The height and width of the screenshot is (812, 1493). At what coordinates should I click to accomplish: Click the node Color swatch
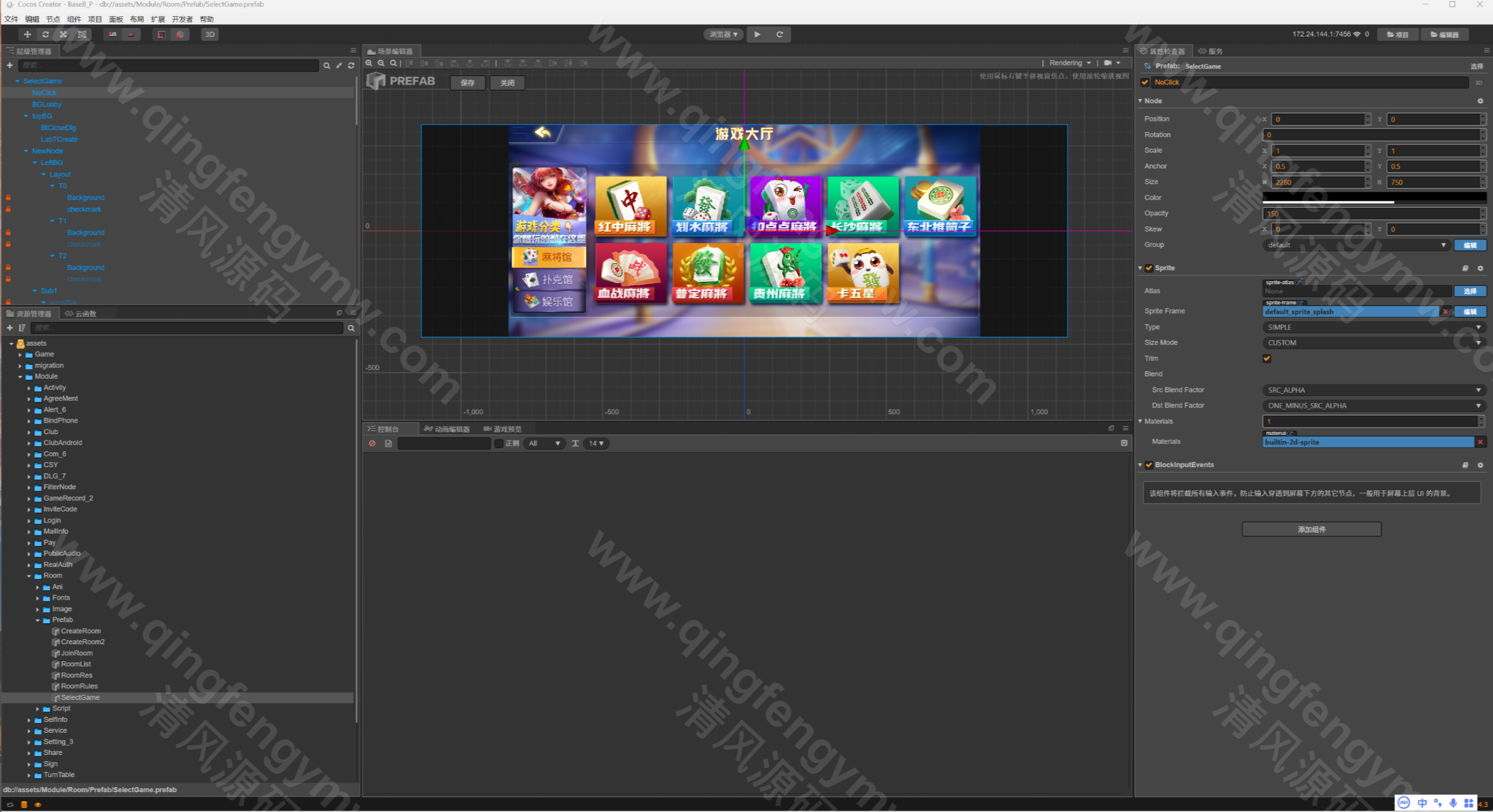(1374, 198)
